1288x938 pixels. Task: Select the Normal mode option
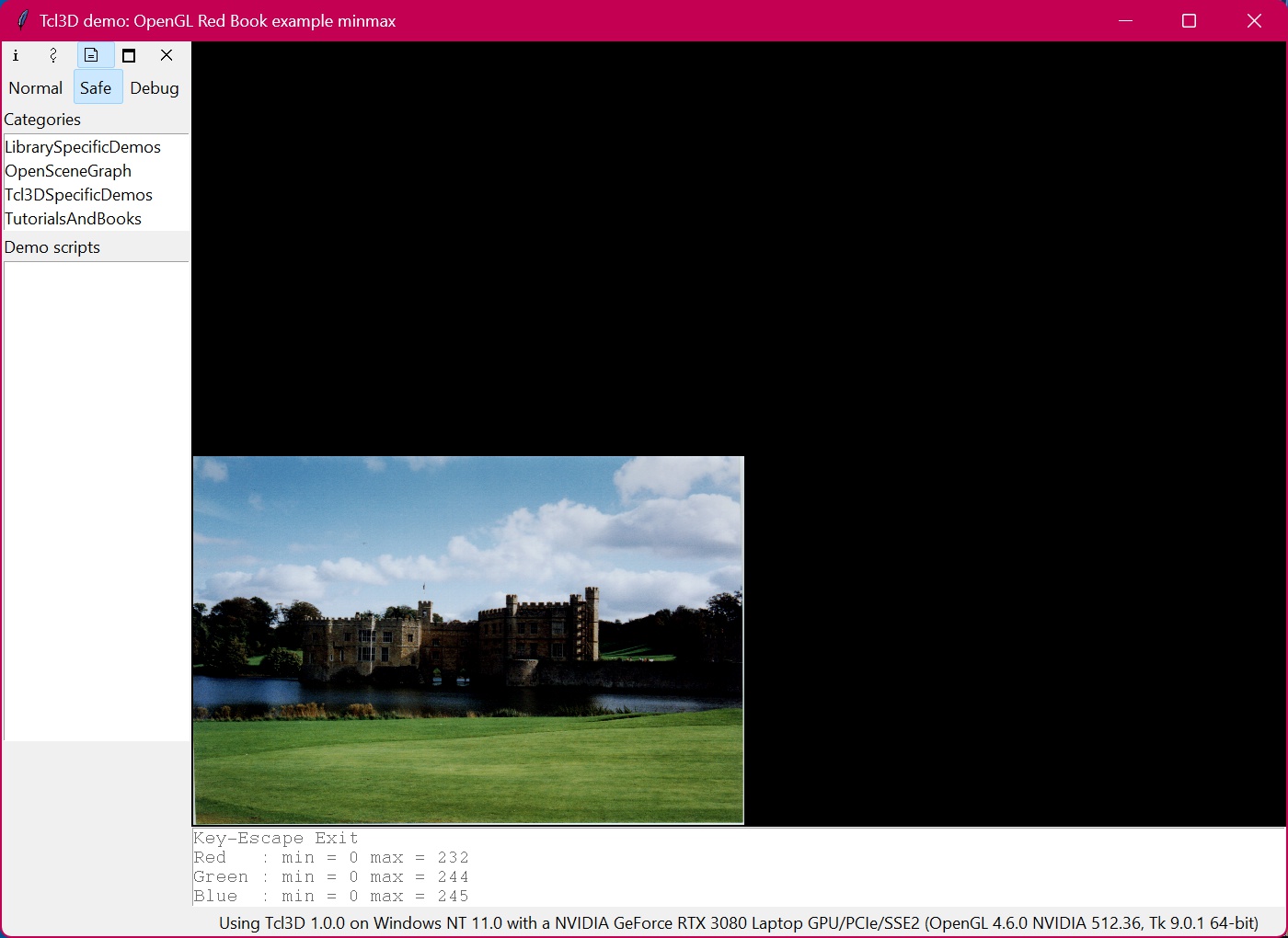[36, 88]
